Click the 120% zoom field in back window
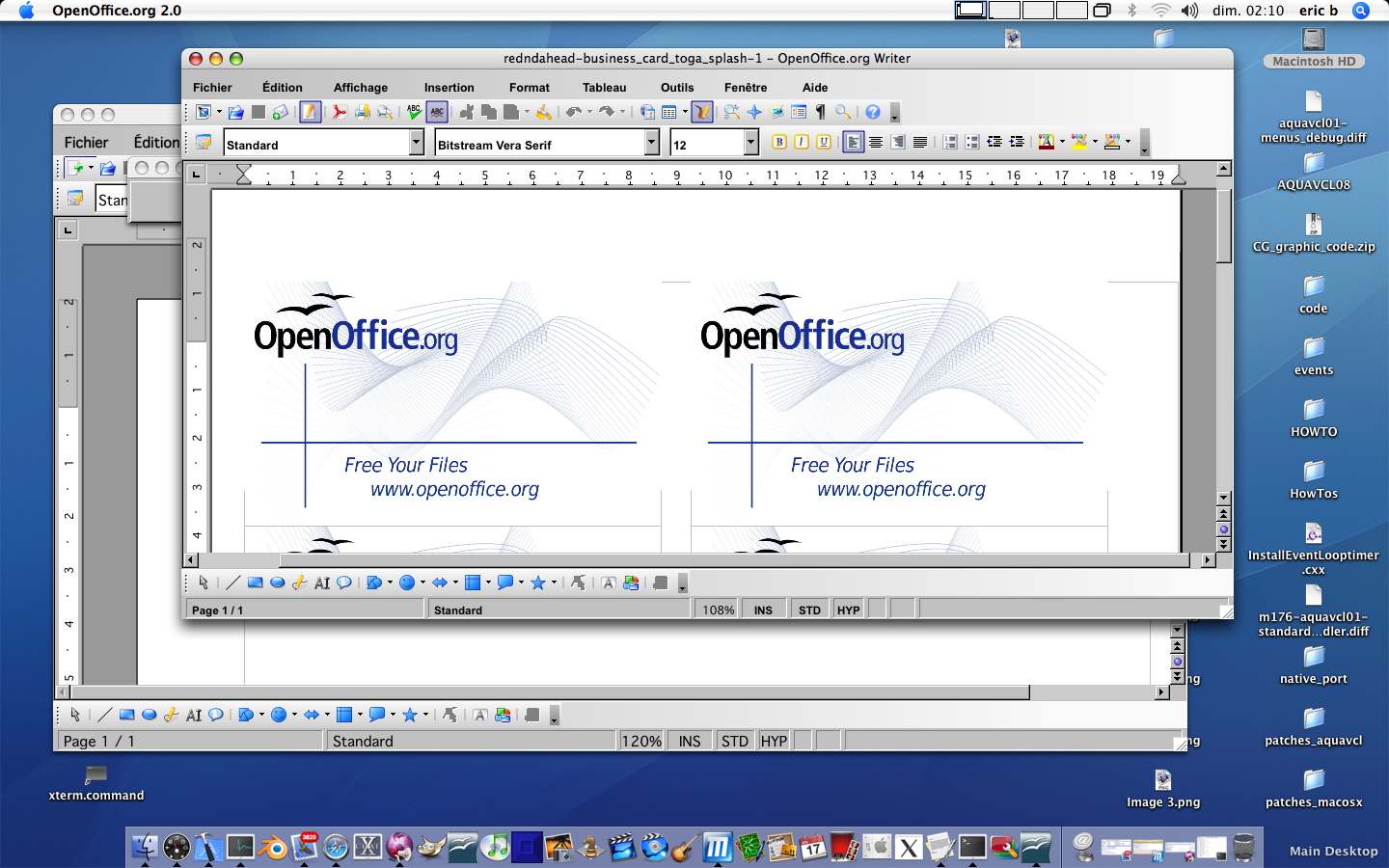Viewport: 1389px width, 868px height. coord(641,741)
